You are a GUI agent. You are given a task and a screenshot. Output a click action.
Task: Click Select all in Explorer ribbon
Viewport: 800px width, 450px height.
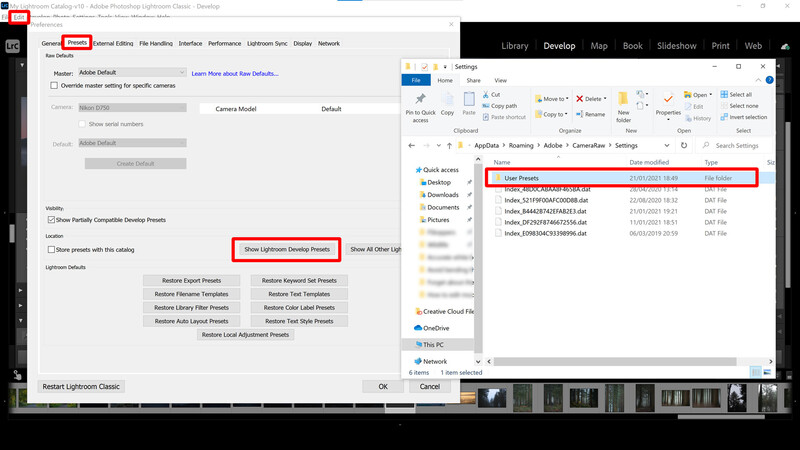[736, 95]
